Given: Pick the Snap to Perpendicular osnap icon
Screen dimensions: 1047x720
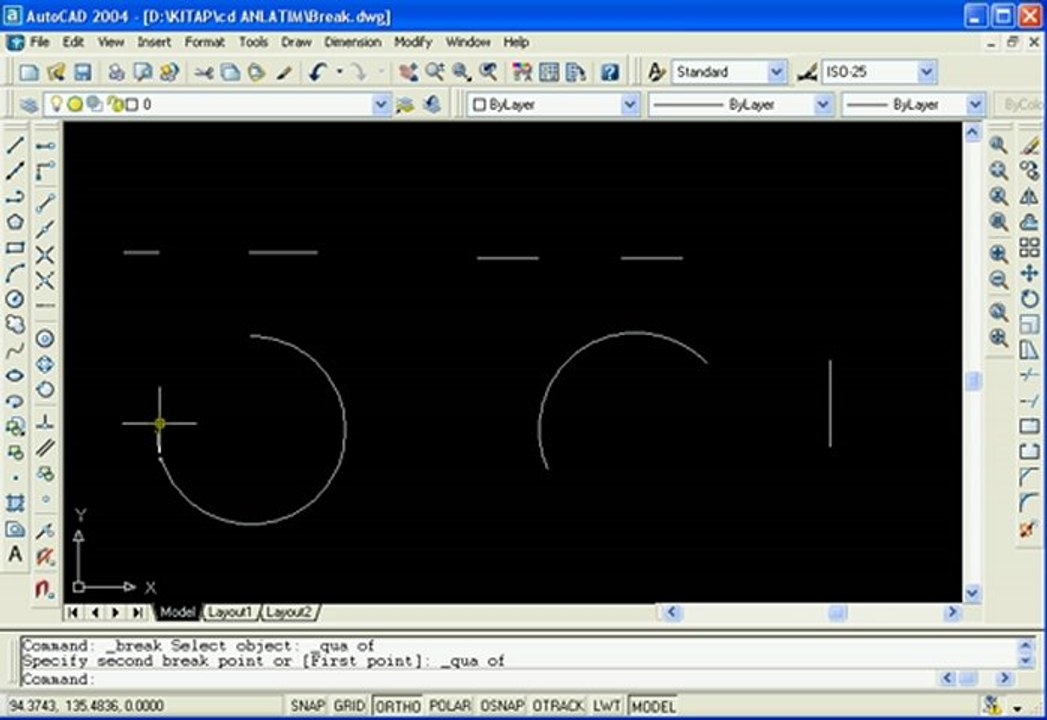Looking at the screenshot, I should [45, 422].
